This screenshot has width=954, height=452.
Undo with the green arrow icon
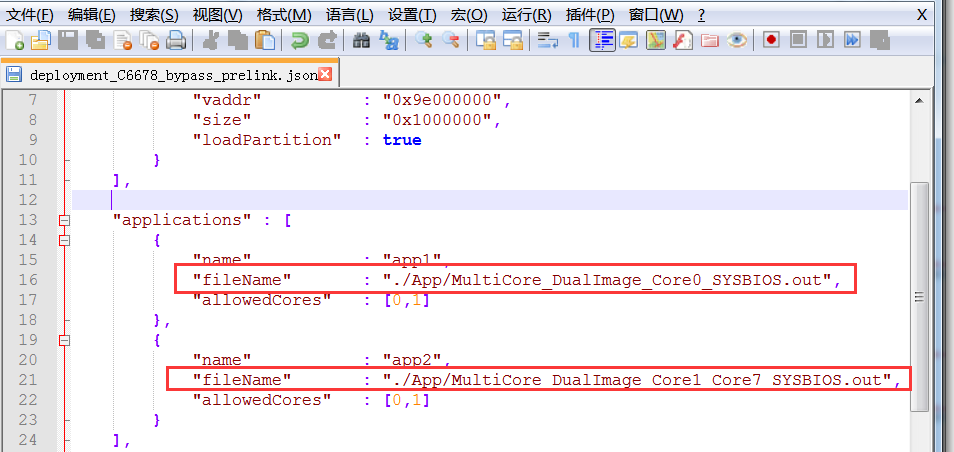pyautogui.click(x=299, y=41)
